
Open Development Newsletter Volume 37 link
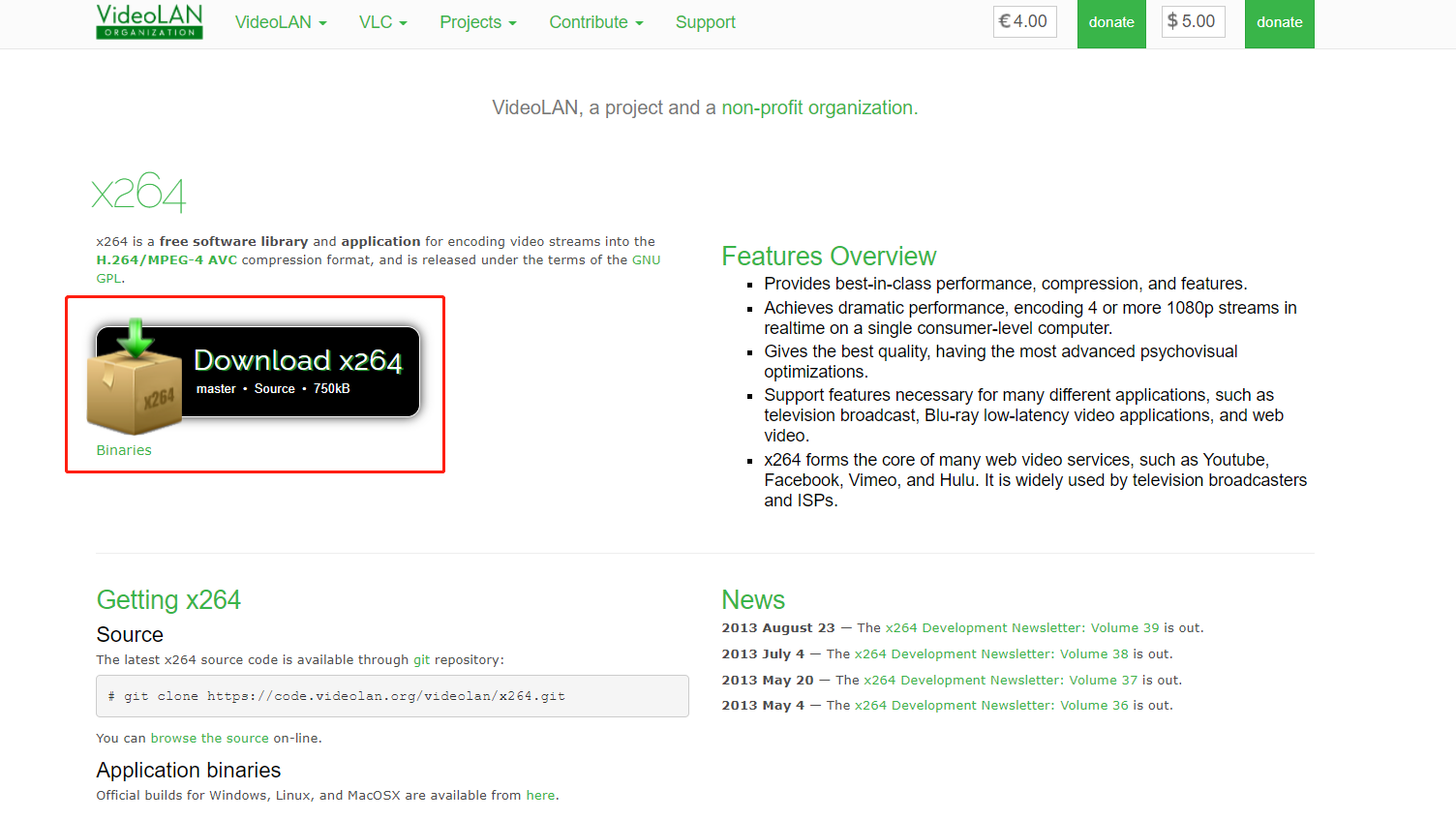[x=1001, y=681]
